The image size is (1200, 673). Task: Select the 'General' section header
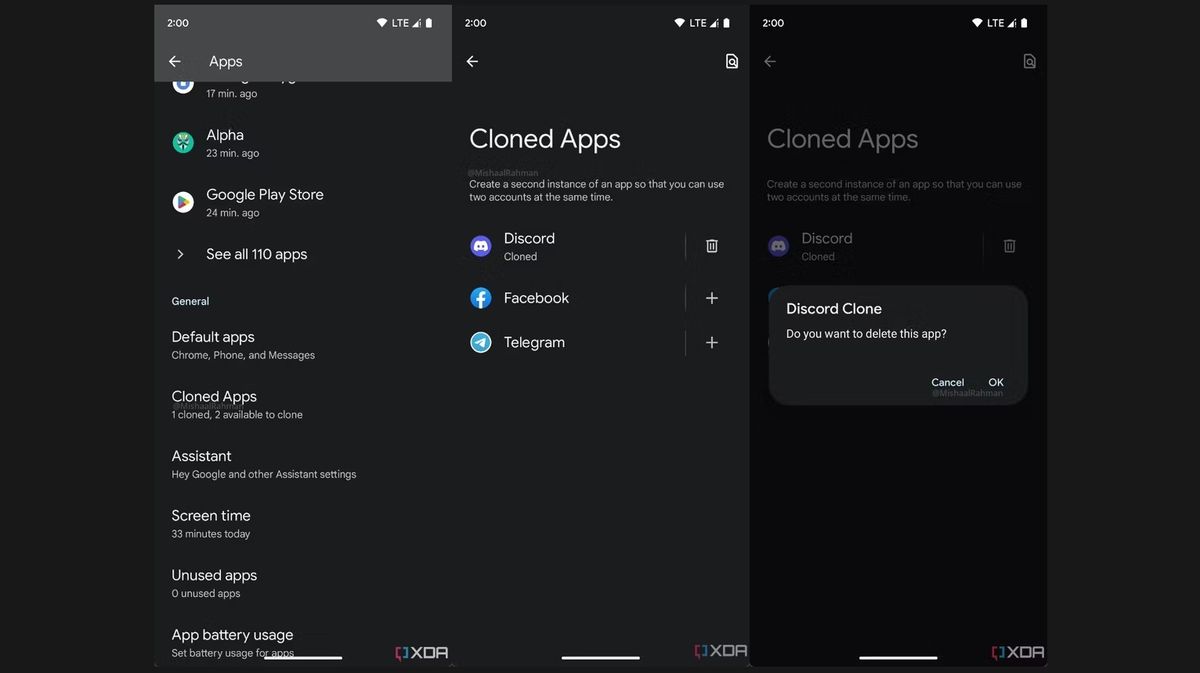coord(190,301)
